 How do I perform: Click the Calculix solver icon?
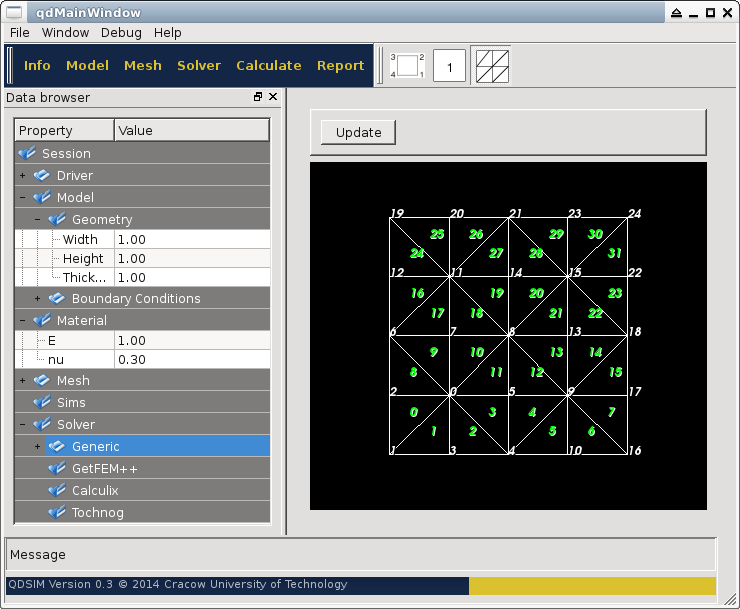point(57,491)
